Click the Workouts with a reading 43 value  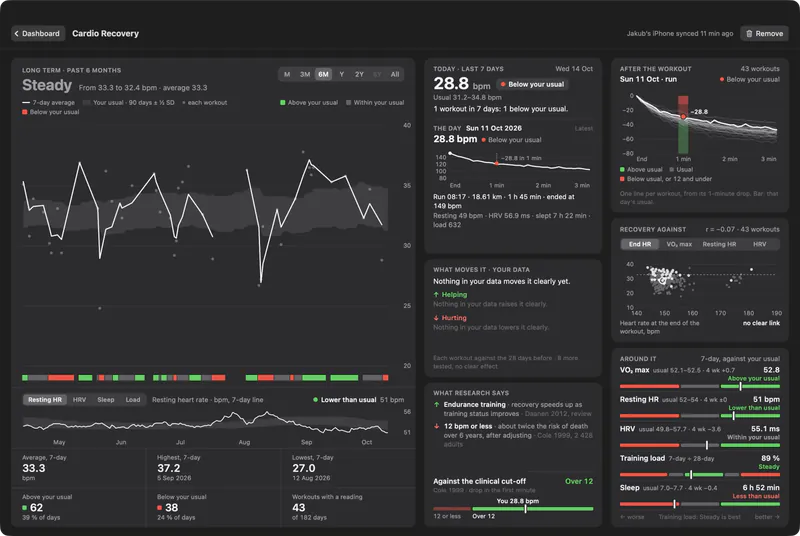click(298, 507)
